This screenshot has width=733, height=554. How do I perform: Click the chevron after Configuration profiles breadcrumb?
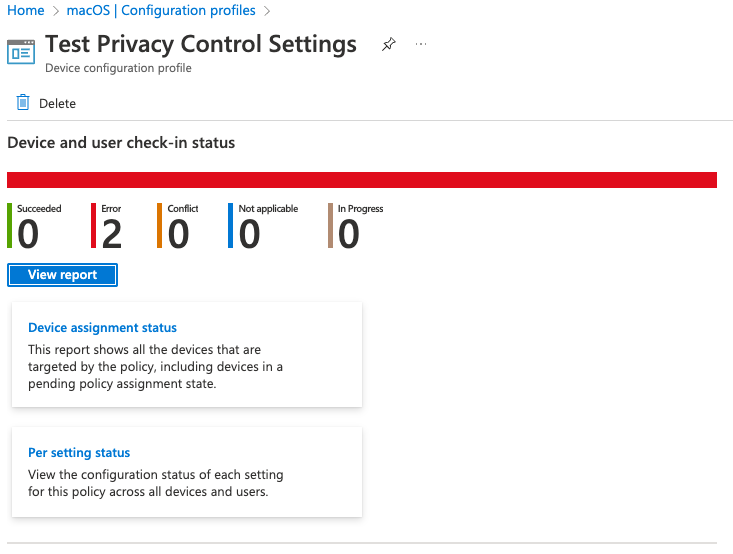pyautogui.click(x=266, y=11)
